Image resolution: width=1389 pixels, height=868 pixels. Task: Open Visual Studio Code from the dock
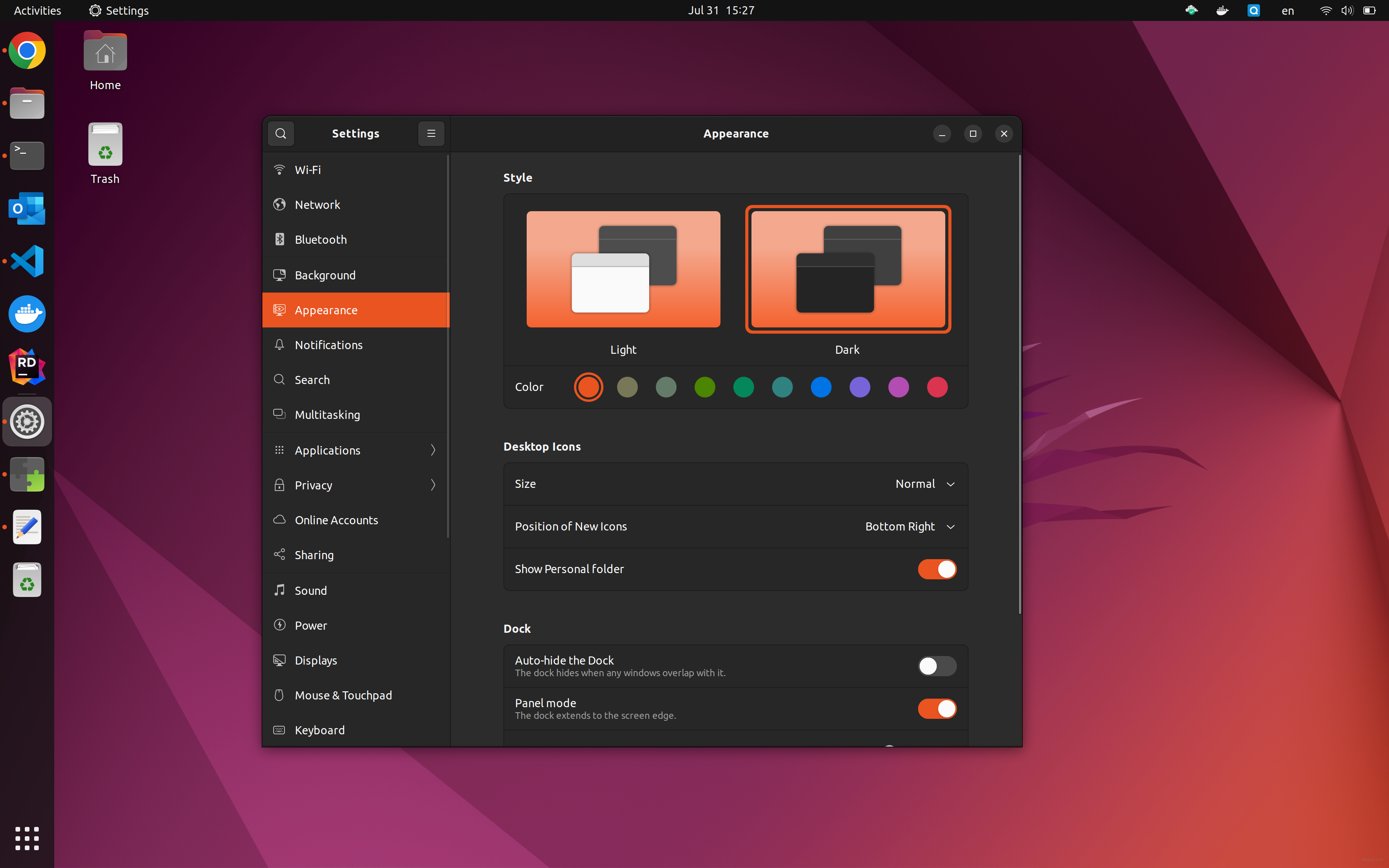tap(27, 261)
